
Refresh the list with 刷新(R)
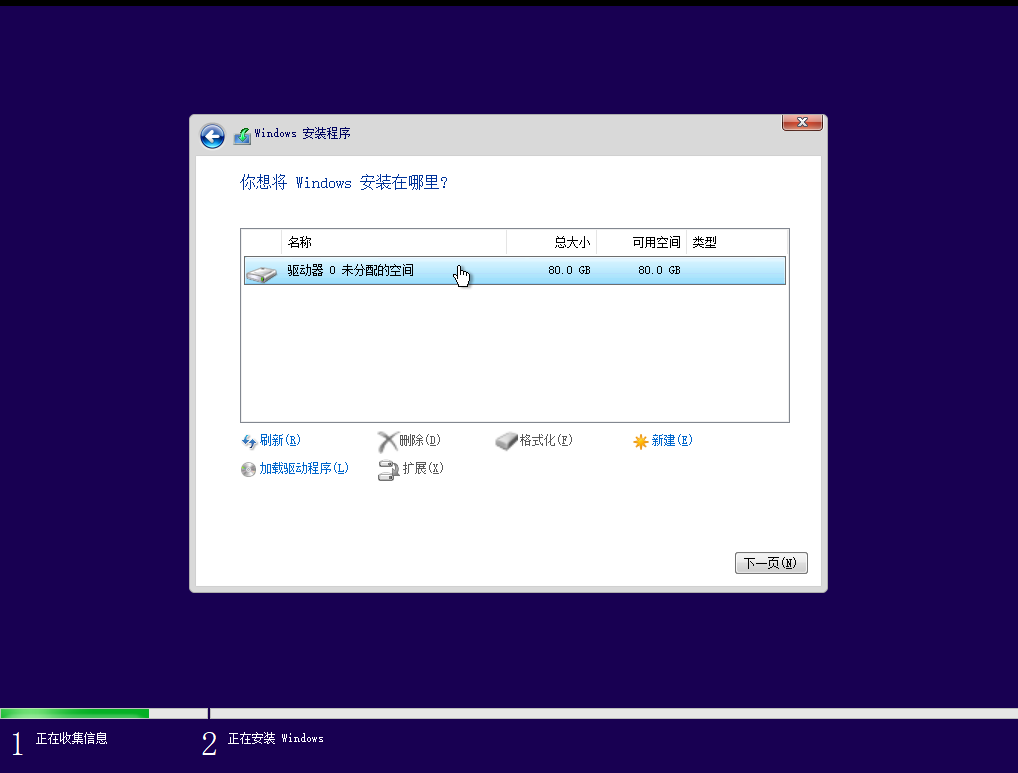(x=280, y=440)
